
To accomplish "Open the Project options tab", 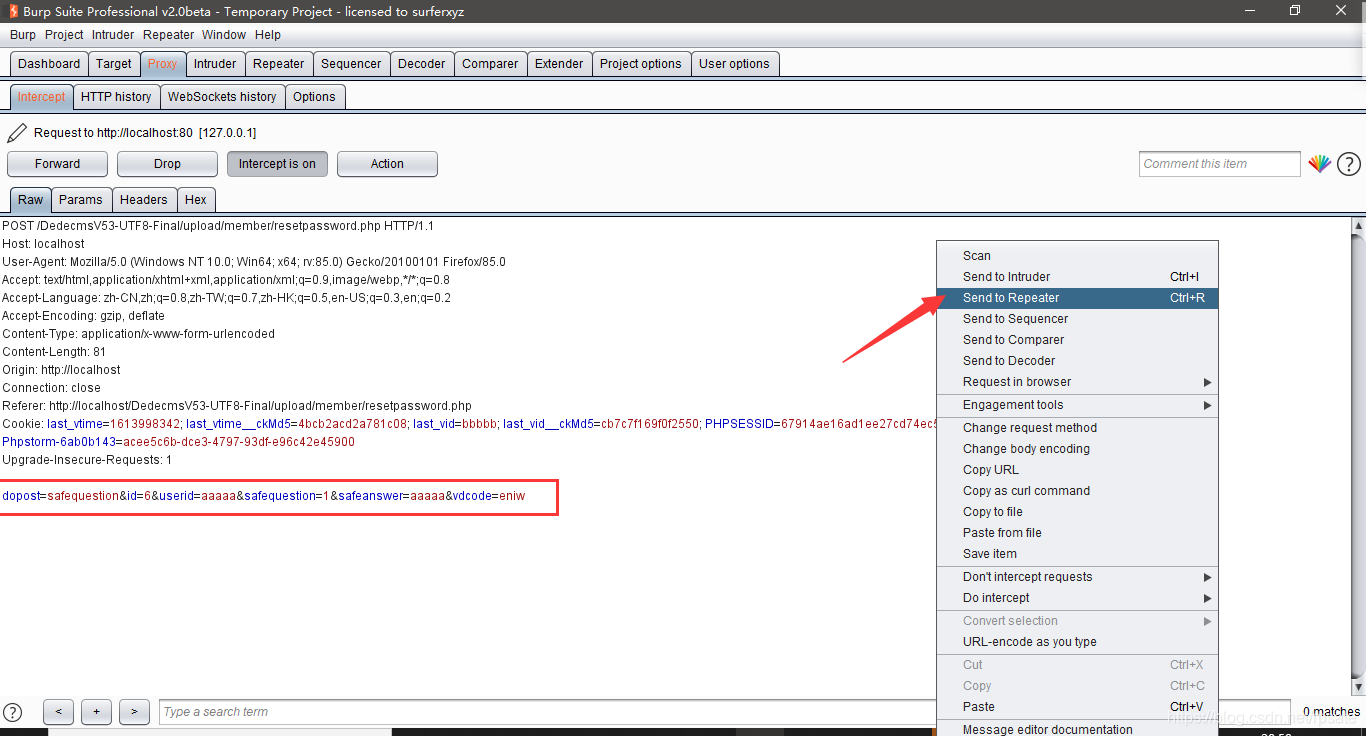I will pyautogui.click(x=641, y=64).
